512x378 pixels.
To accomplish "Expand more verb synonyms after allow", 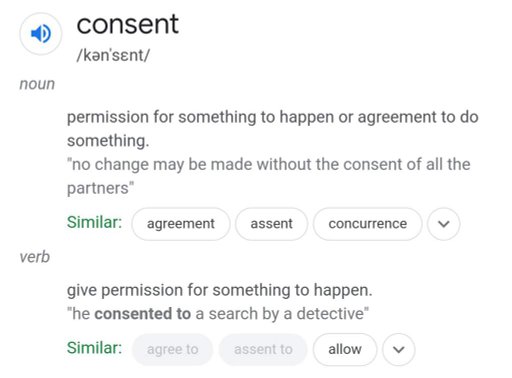I will (x=399, y=349).
